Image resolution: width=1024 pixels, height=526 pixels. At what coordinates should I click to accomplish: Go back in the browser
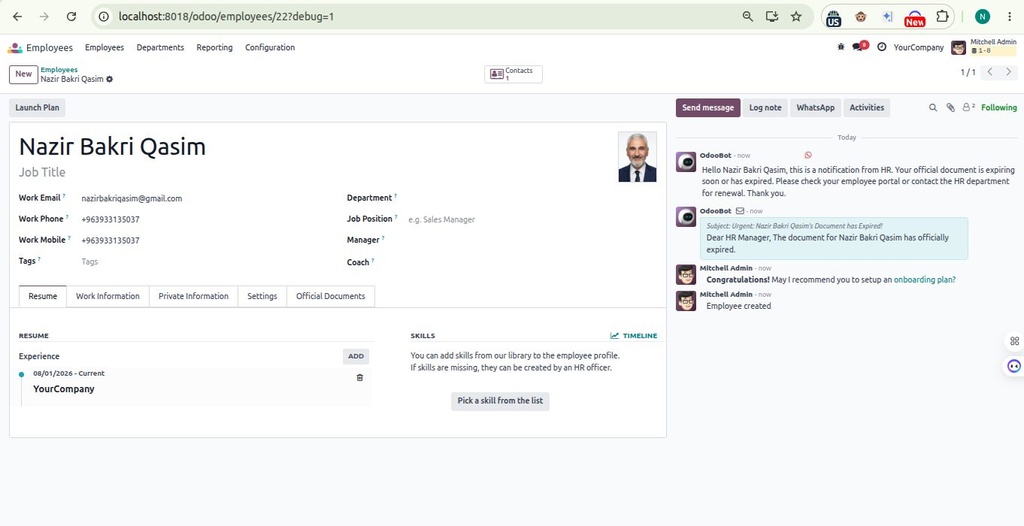coord(17,16)
